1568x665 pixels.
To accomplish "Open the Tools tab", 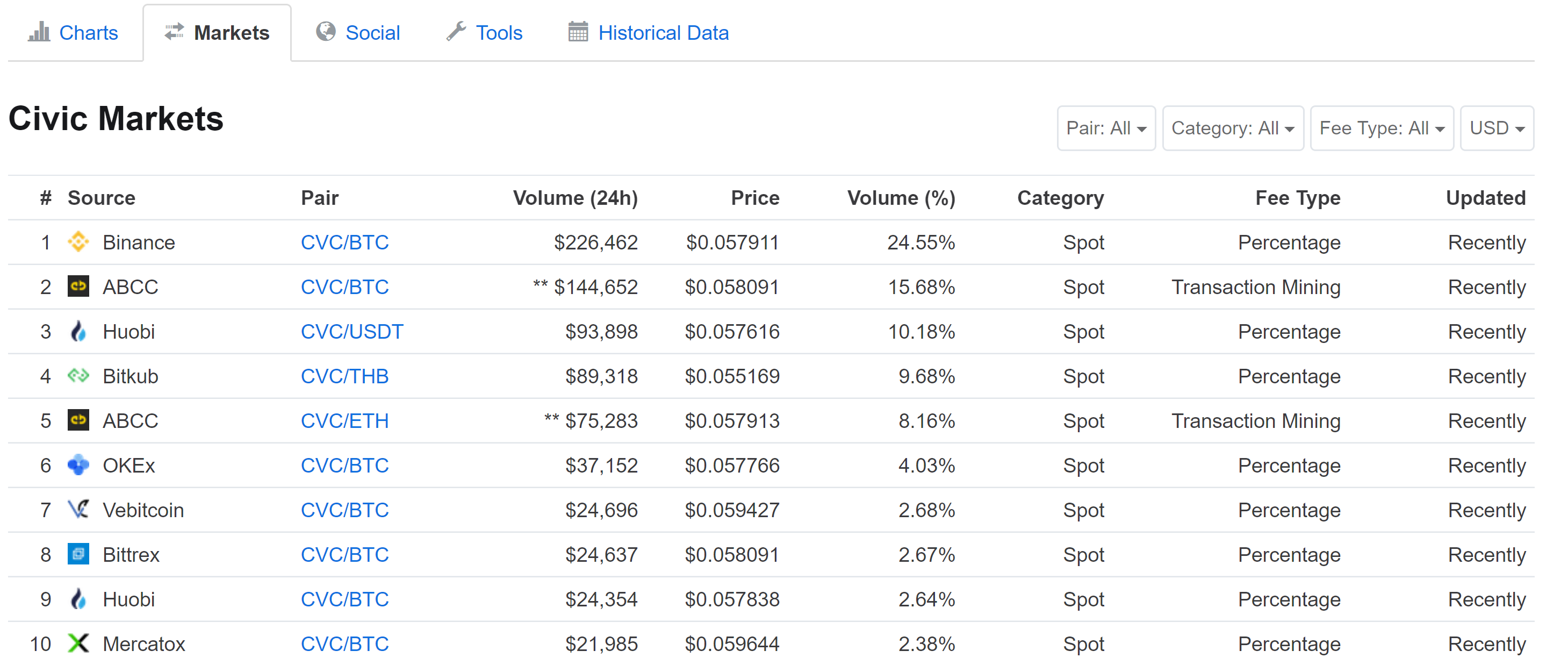I will point(485,32).
